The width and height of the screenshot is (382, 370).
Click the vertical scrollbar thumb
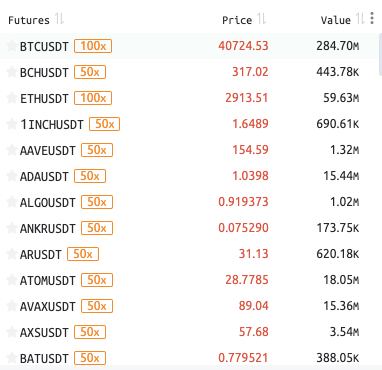(380, 54)
